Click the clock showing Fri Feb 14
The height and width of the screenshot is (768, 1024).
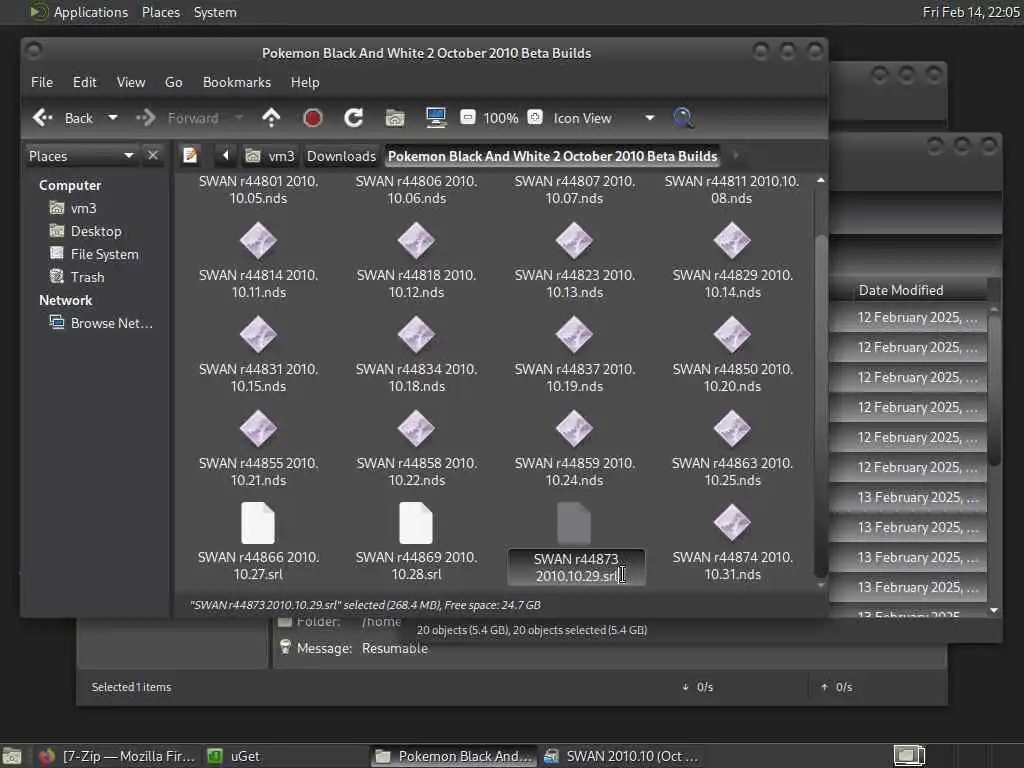point(970,12)
